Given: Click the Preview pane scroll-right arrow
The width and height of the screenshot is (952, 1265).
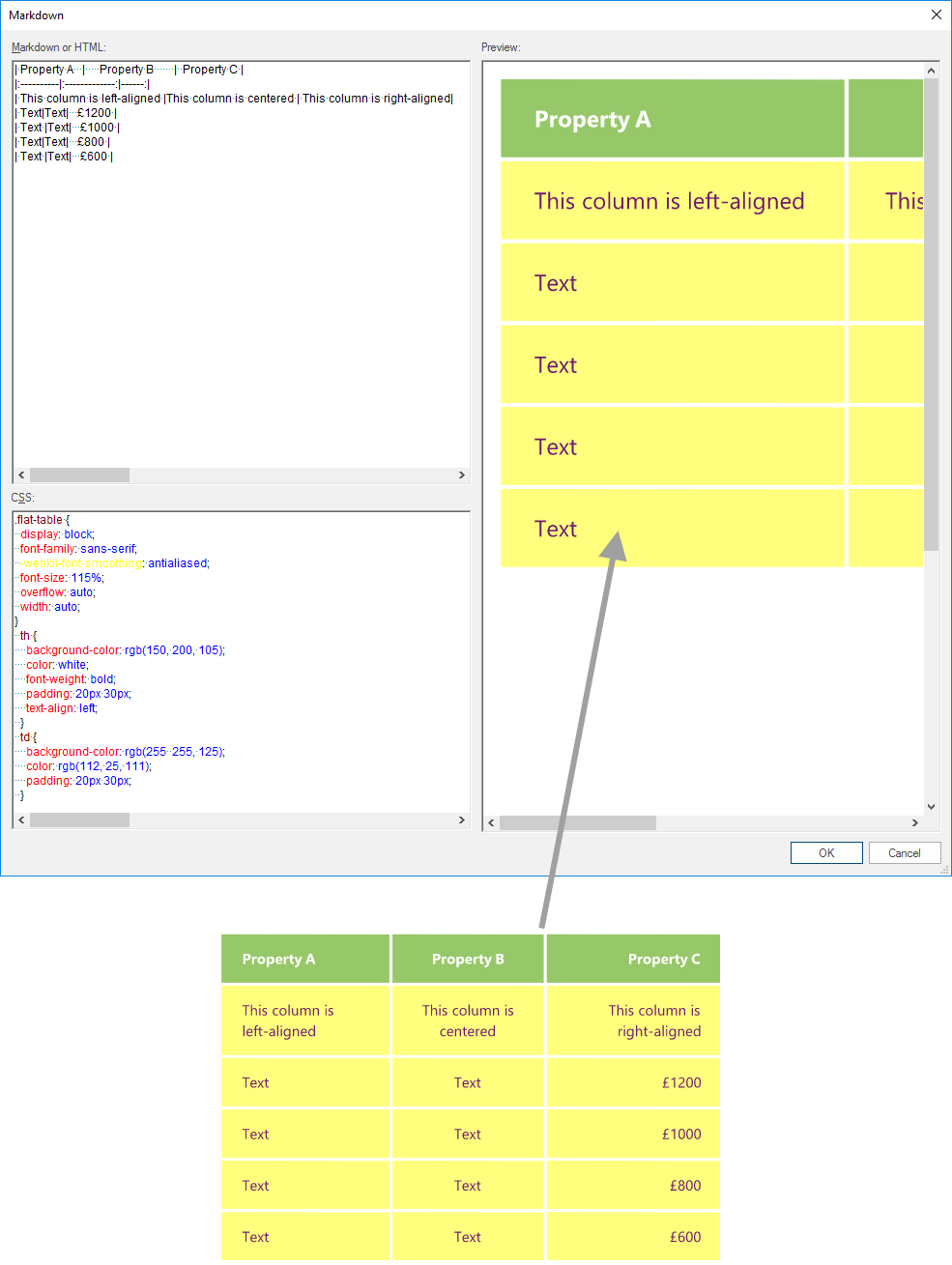Looking at the screenshot, I should click(x=914, y=823).
